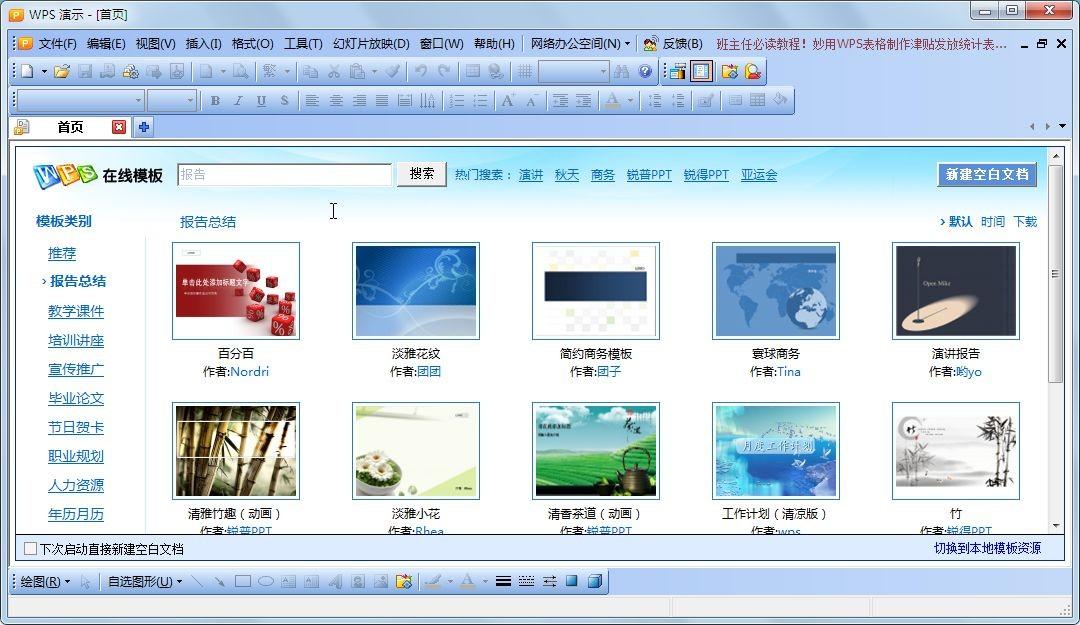Click the Shadow style icon
The height and width of the screenshot is (625, 1080).
572,581
